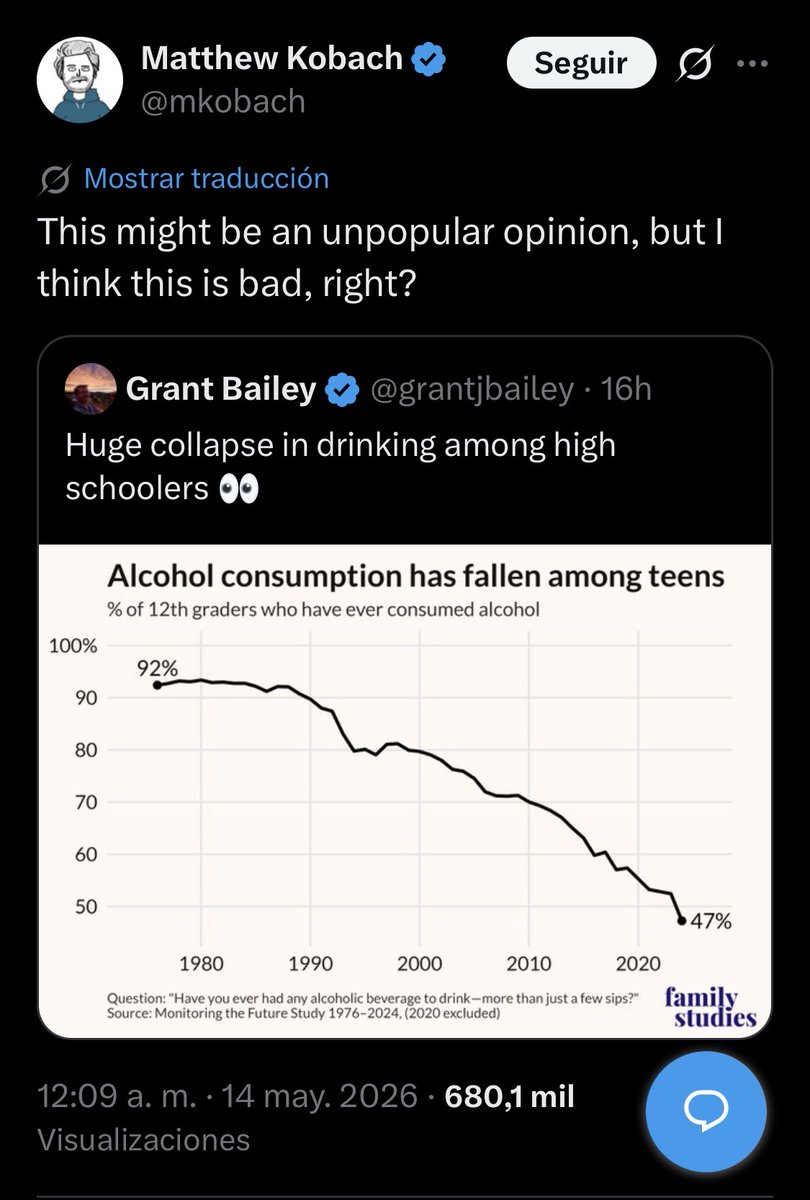
Task: Tap the 16h timestamp on quoted post
Action: [627, 389]
